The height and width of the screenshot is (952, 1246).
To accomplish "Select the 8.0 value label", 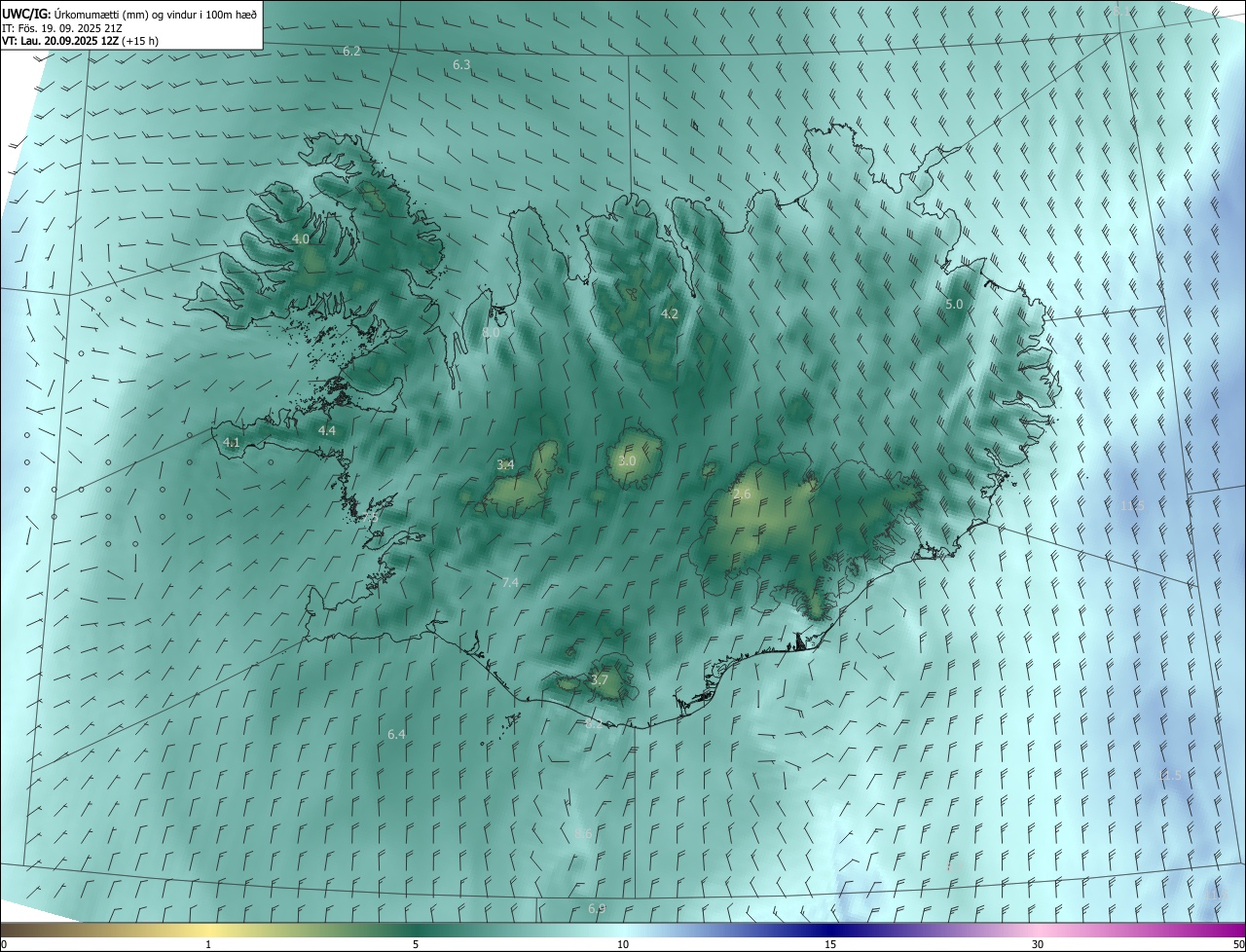I will click(x=491, y=332).
